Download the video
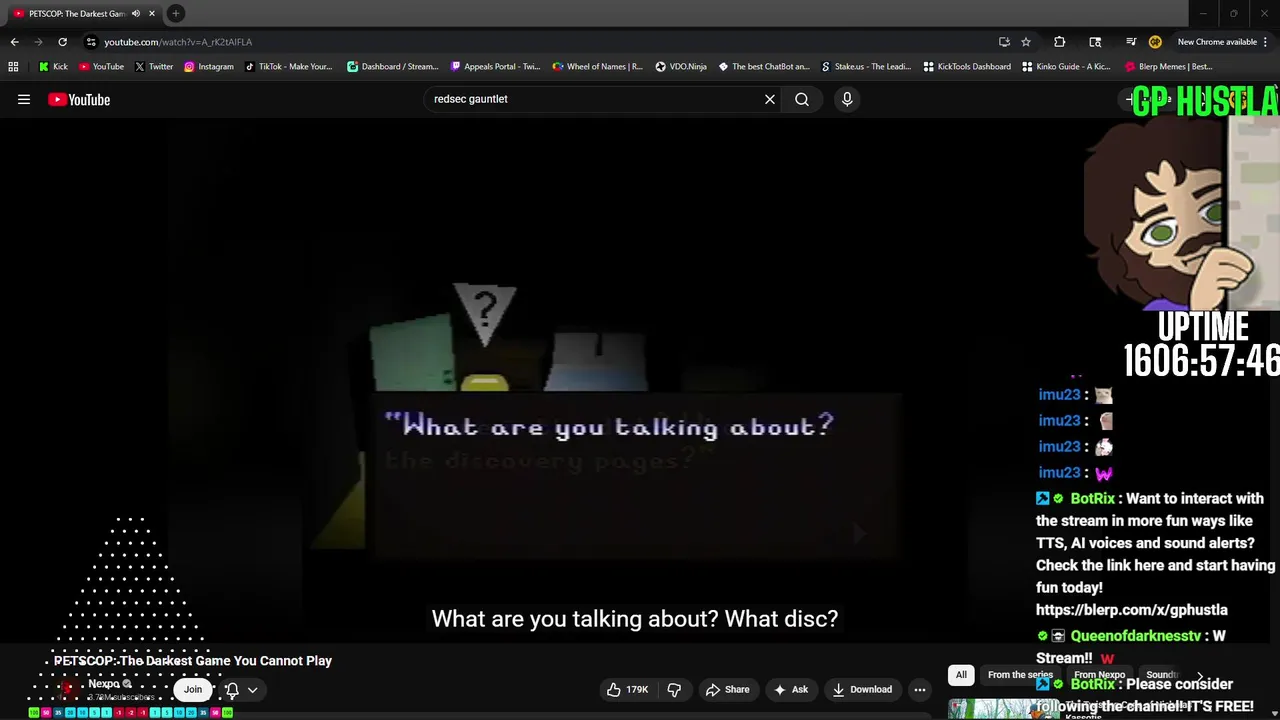The width and height of the screenshot is (1280, 720). pos(861,689)
